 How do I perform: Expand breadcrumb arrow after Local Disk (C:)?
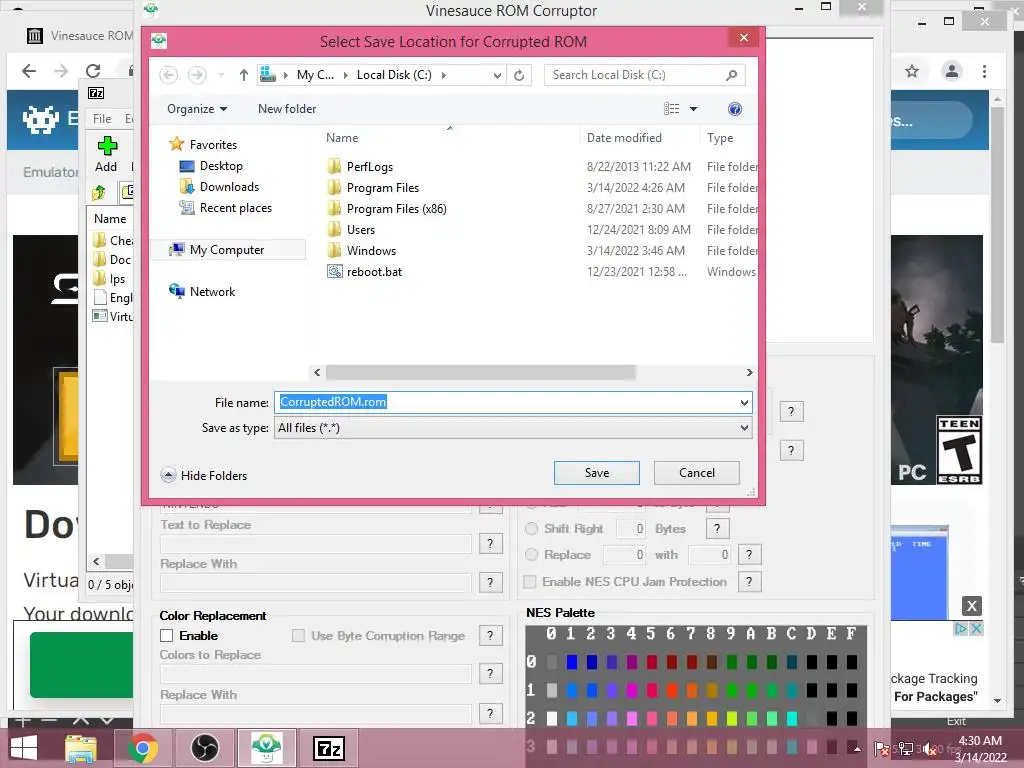click(443, 75)
